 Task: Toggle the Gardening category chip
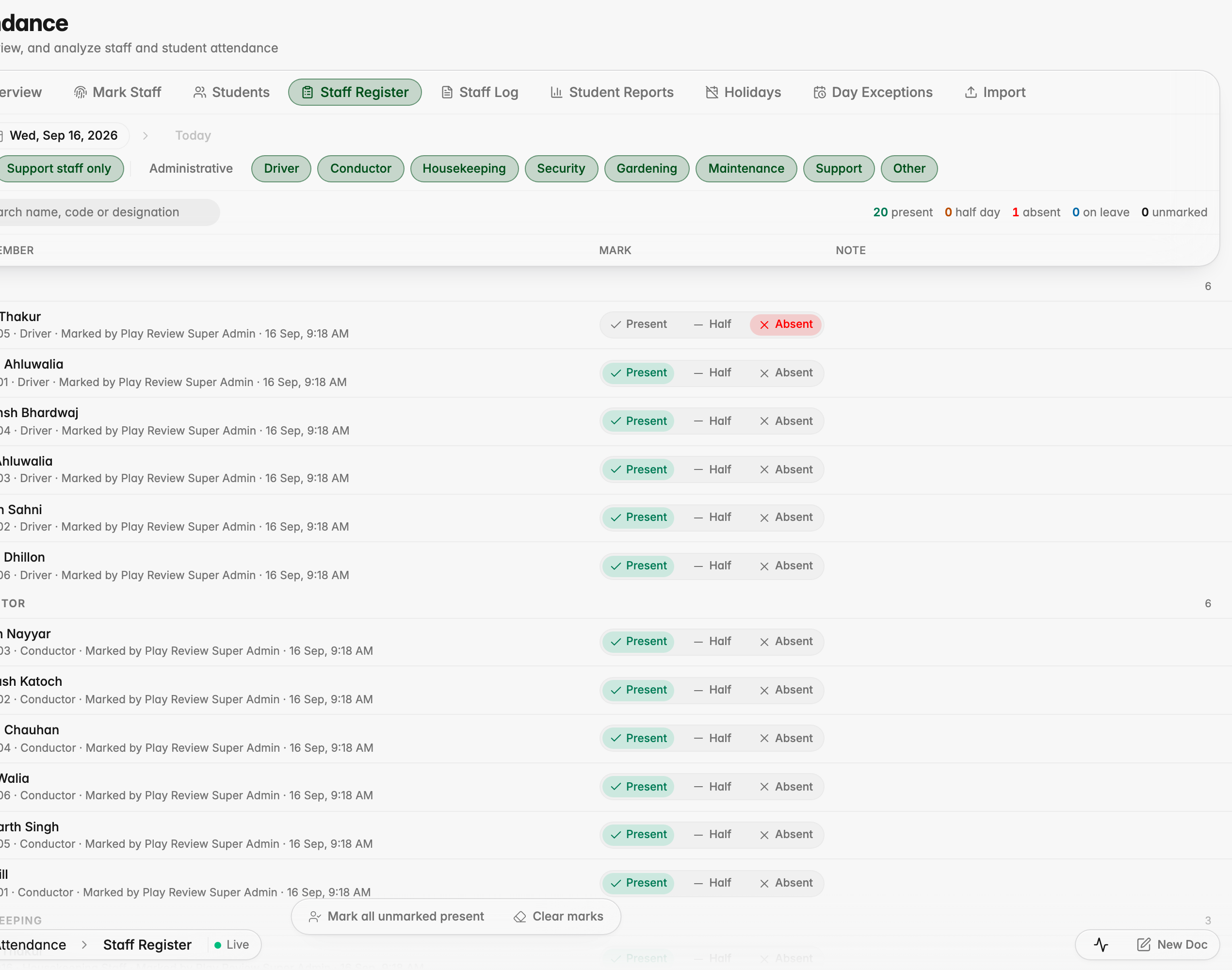[647, 169]
